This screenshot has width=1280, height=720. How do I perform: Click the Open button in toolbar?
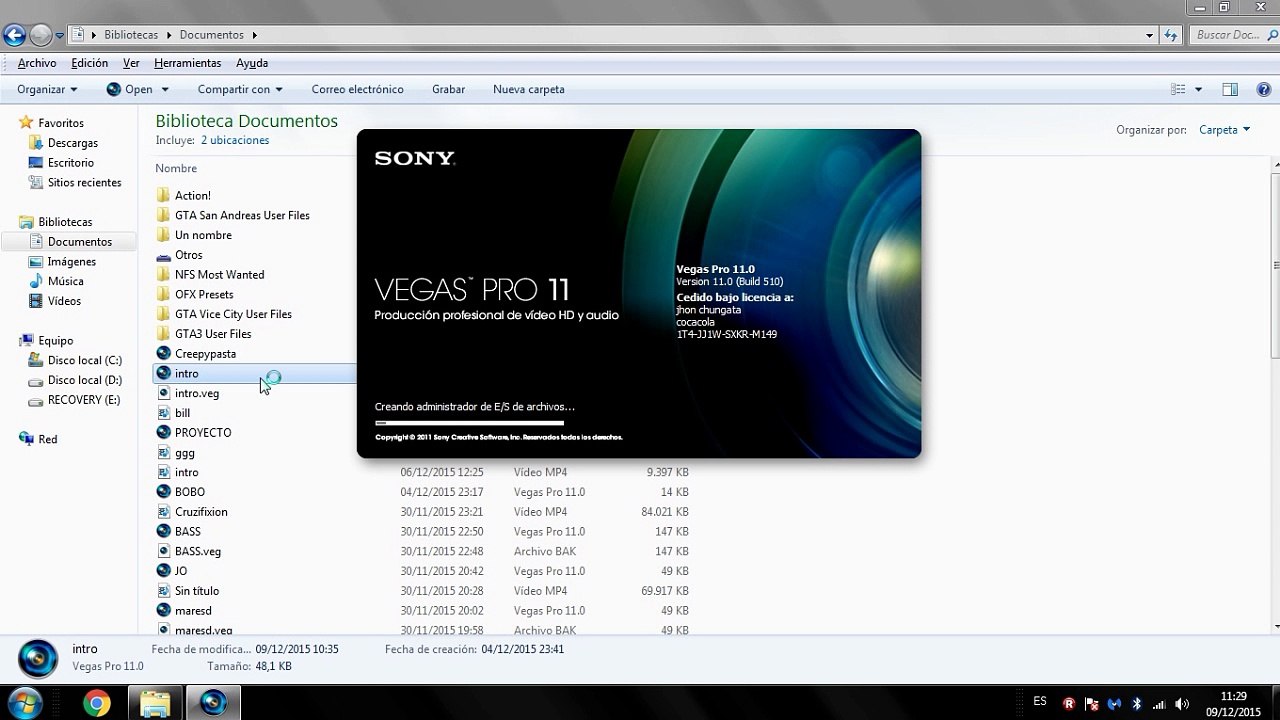coord(129,89)
